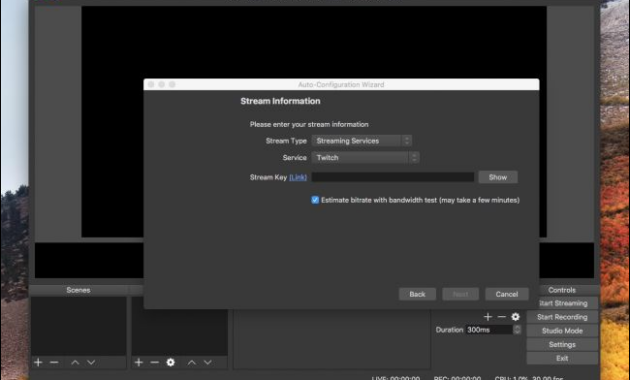
Task: Remove selected source with minus icon
Action: (x=155, y=362)
